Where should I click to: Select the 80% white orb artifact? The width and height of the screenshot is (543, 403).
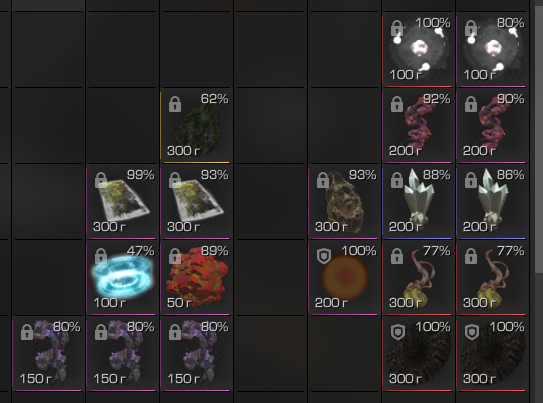click(x=492, y=50)
